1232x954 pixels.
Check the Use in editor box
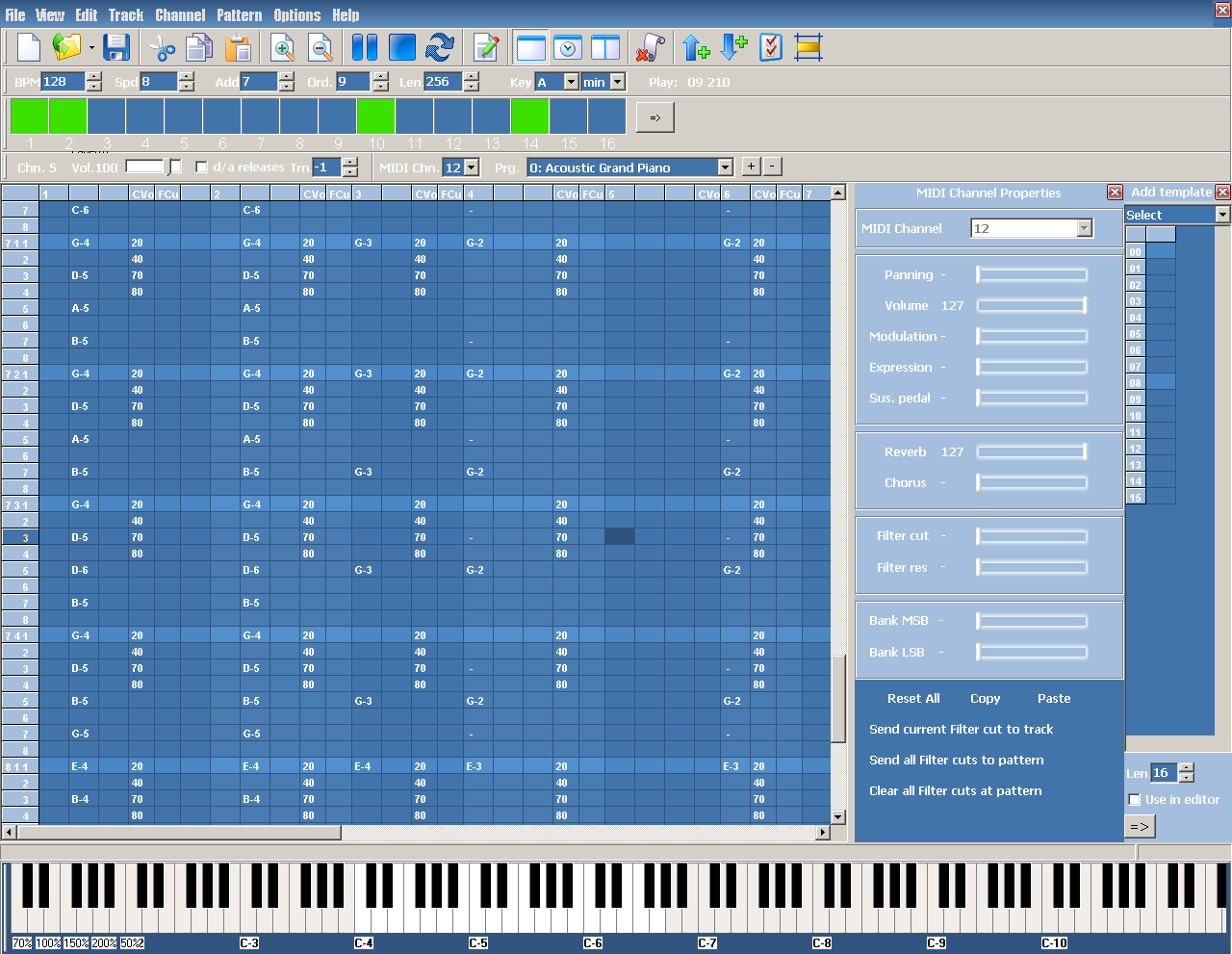(x=1135, y=800)
